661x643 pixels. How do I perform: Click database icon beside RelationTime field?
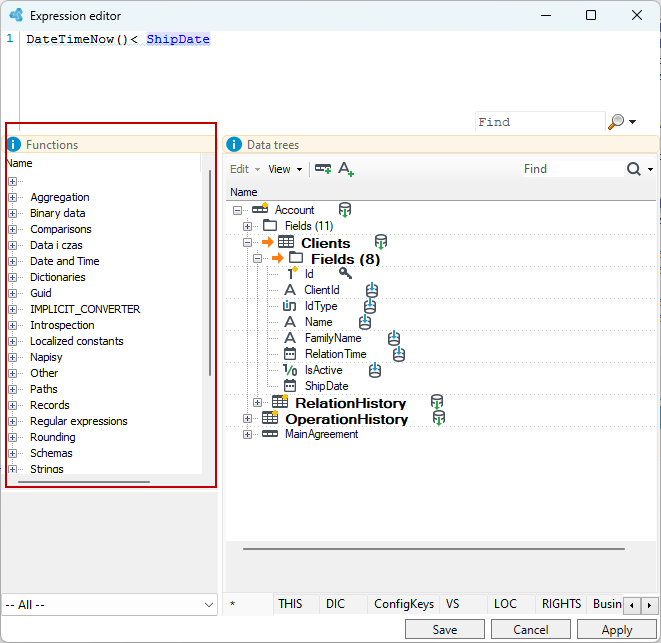coord(399,354)
